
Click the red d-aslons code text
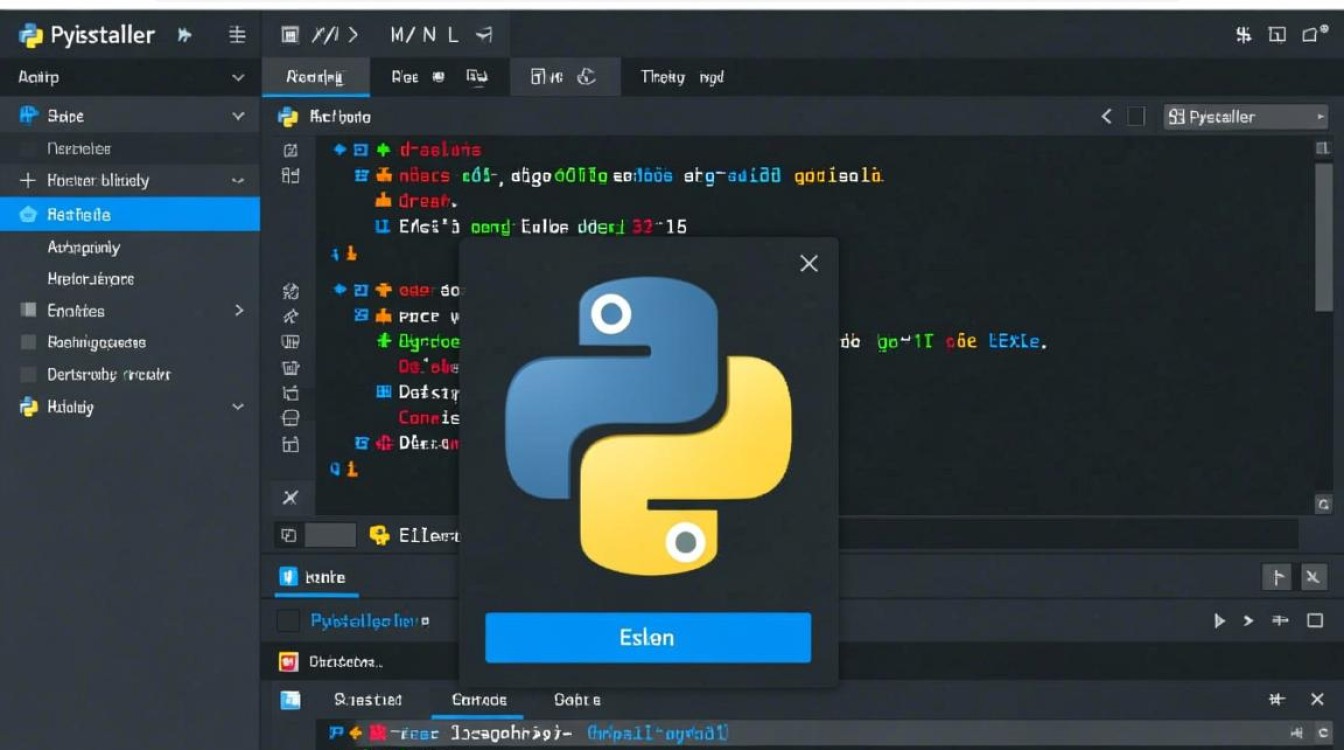[x=440, y=150]
